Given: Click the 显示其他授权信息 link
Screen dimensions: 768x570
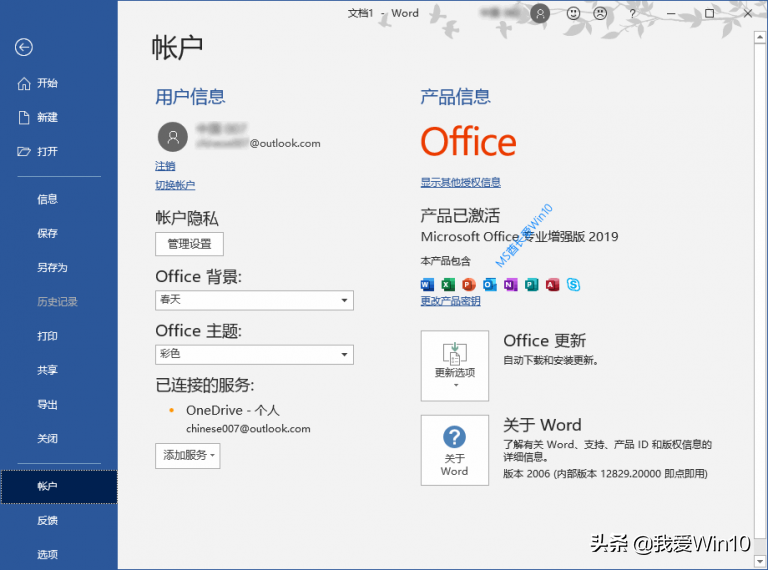Looking at the screenshot, I should (x=460, y=183).
